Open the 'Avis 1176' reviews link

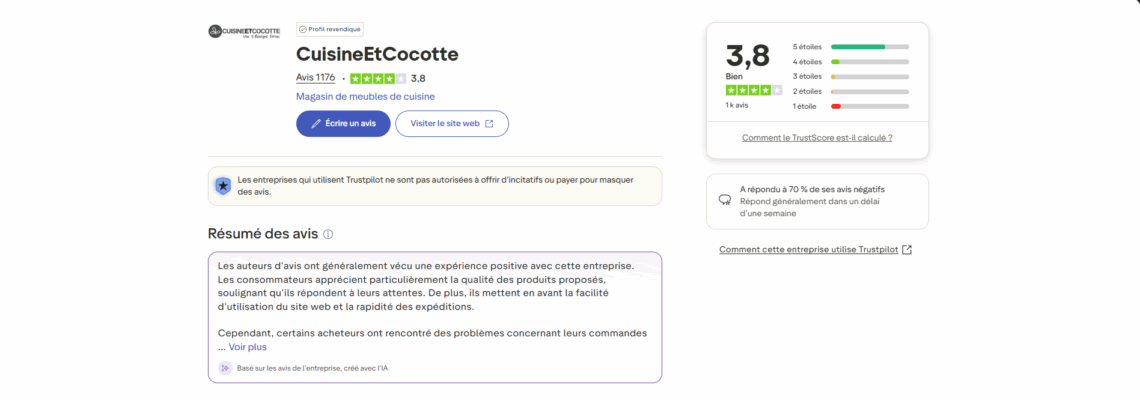click(x=316, y=78)
